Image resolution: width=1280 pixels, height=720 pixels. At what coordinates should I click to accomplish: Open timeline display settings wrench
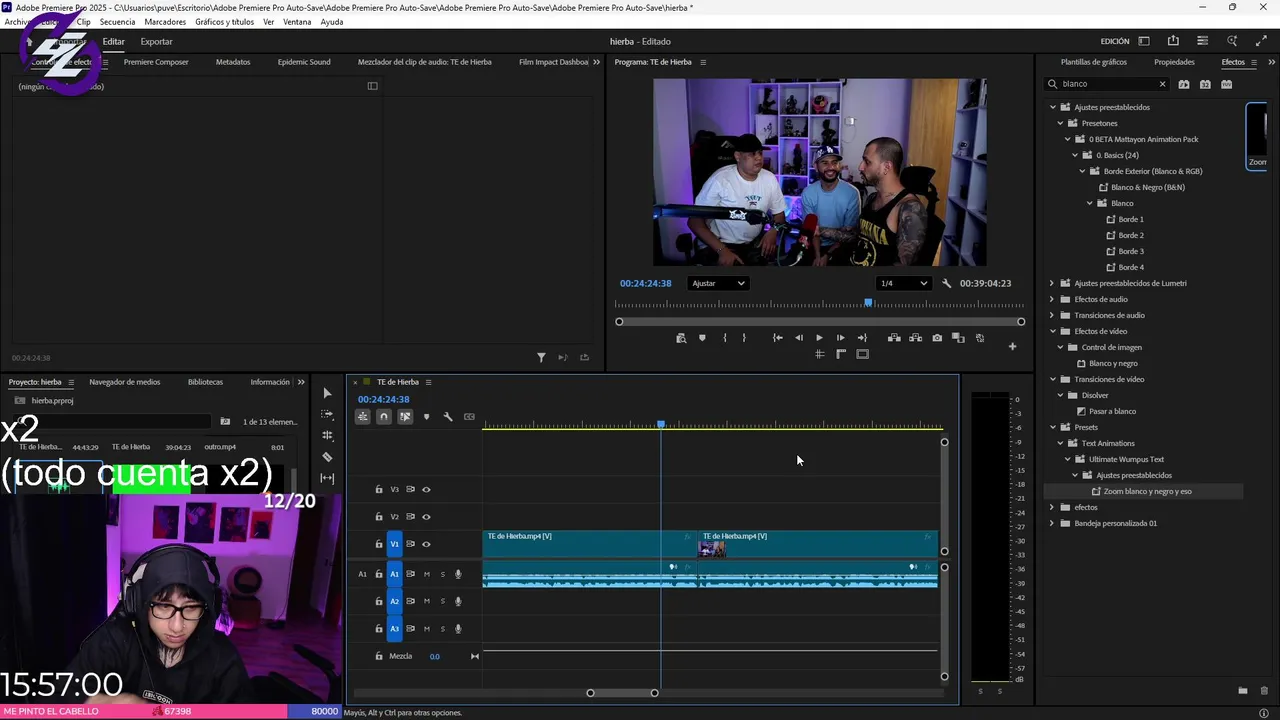(x=447, y=417)
